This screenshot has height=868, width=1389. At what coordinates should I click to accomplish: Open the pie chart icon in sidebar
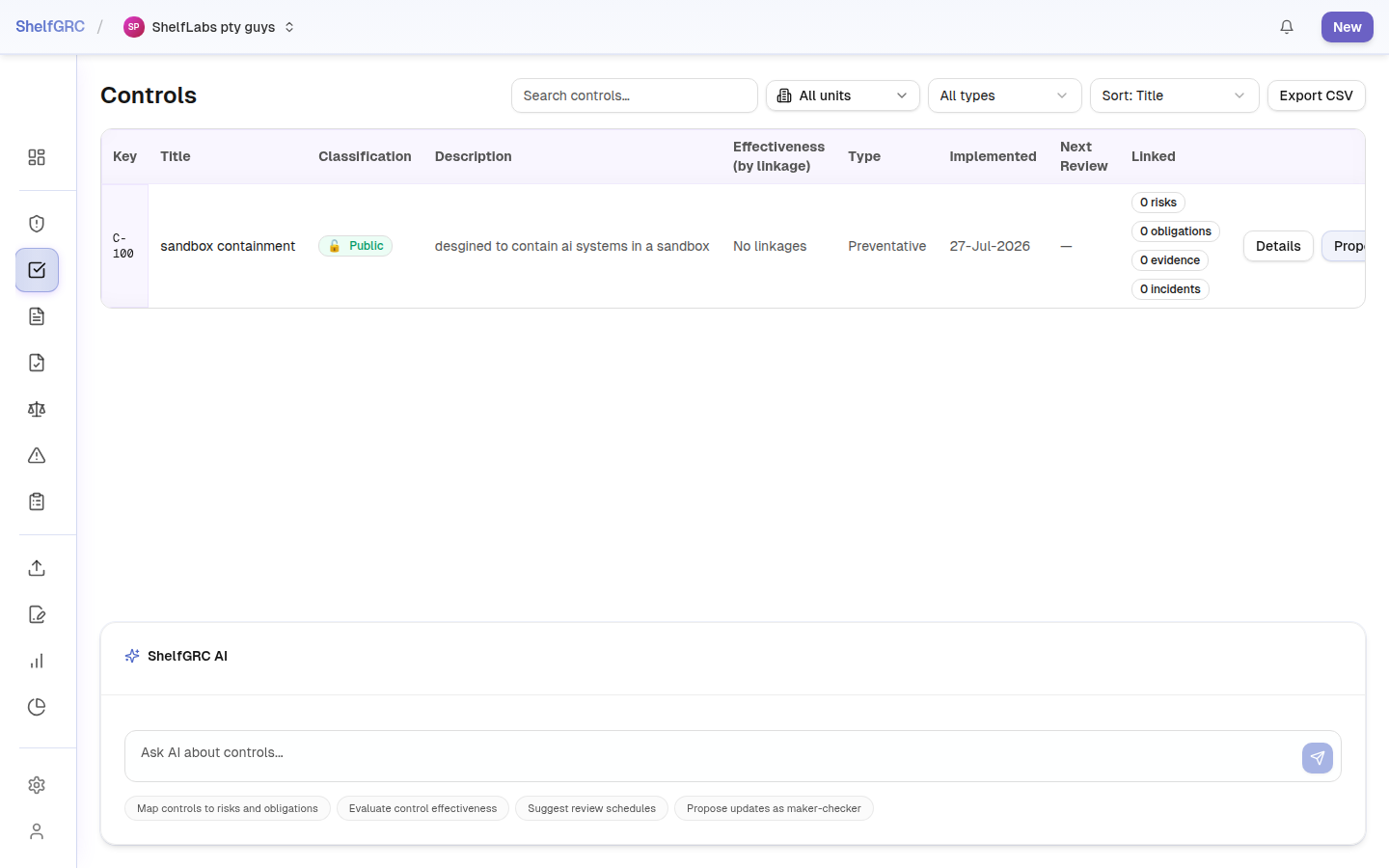pyautogui.click(x=37, y=707)
